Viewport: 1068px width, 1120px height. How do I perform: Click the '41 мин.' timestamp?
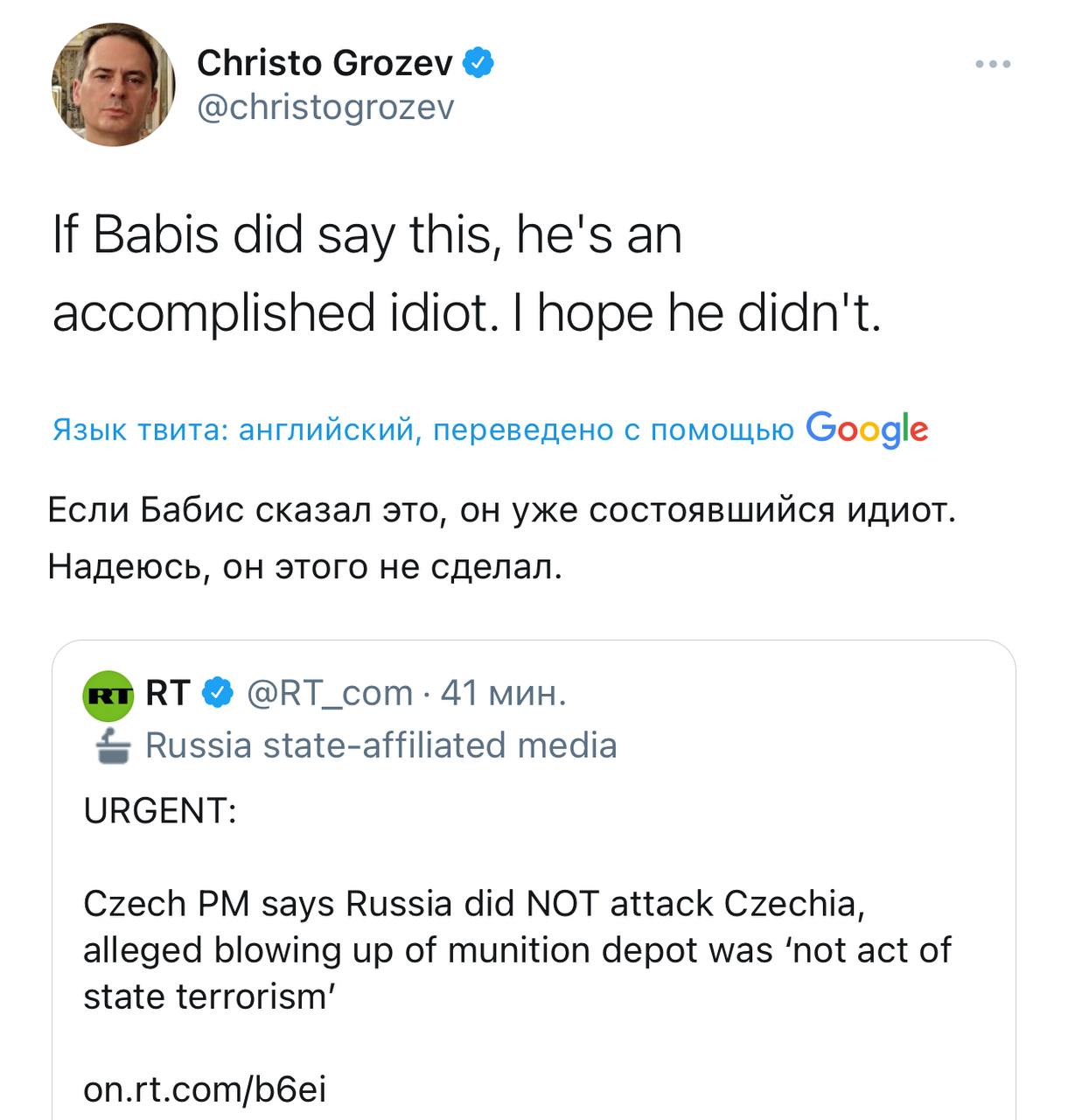click(x=503, y=693)
